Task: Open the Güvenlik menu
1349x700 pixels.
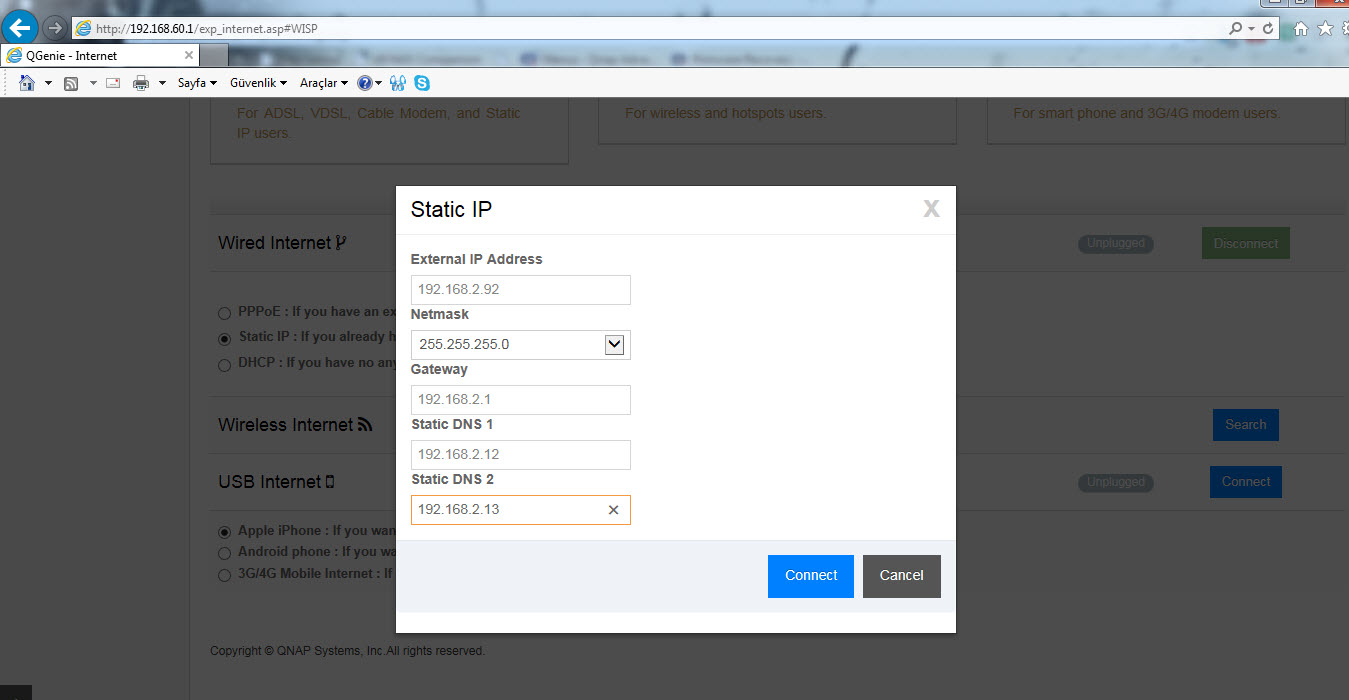Action: [258, 83]
